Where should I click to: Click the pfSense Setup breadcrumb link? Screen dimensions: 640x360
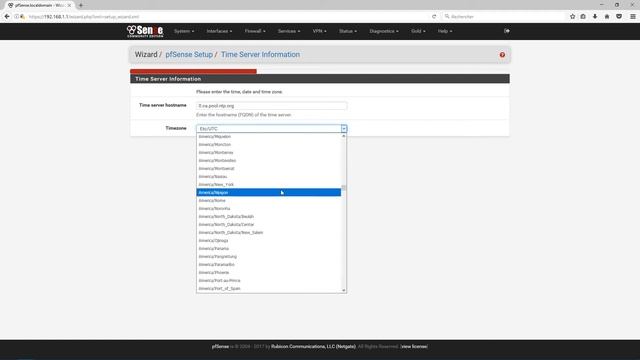coord(189,55)
